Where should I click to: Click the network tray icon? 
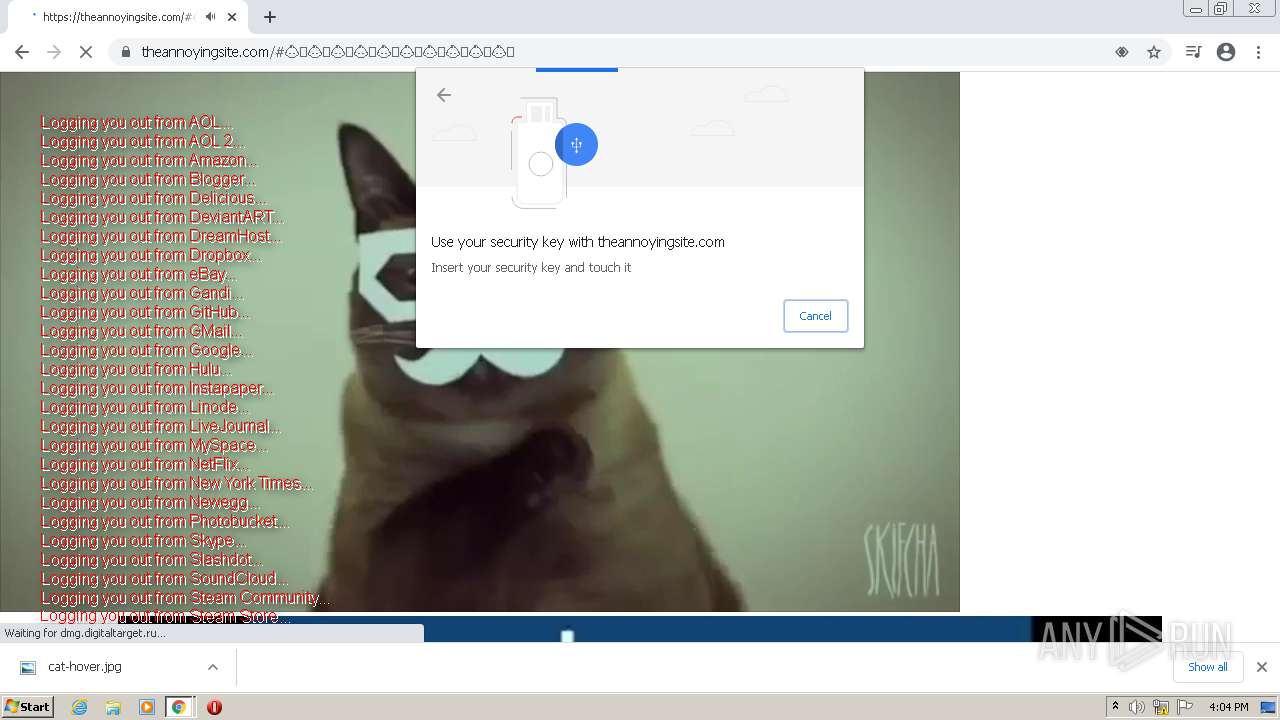pos(1161,707)
